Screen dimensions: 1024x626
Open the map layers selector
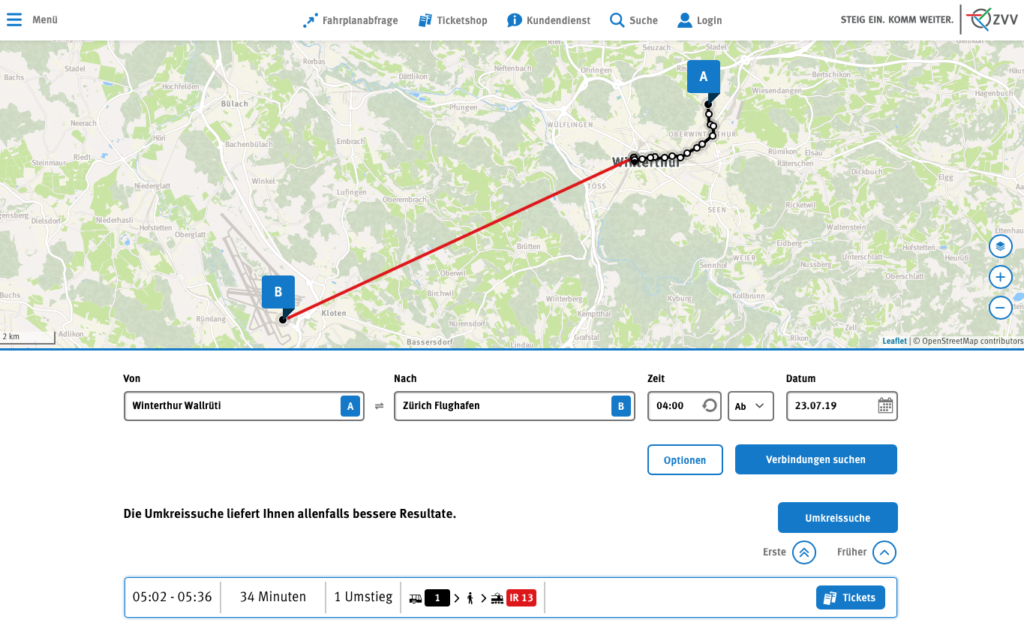(x=1000, y=246)
